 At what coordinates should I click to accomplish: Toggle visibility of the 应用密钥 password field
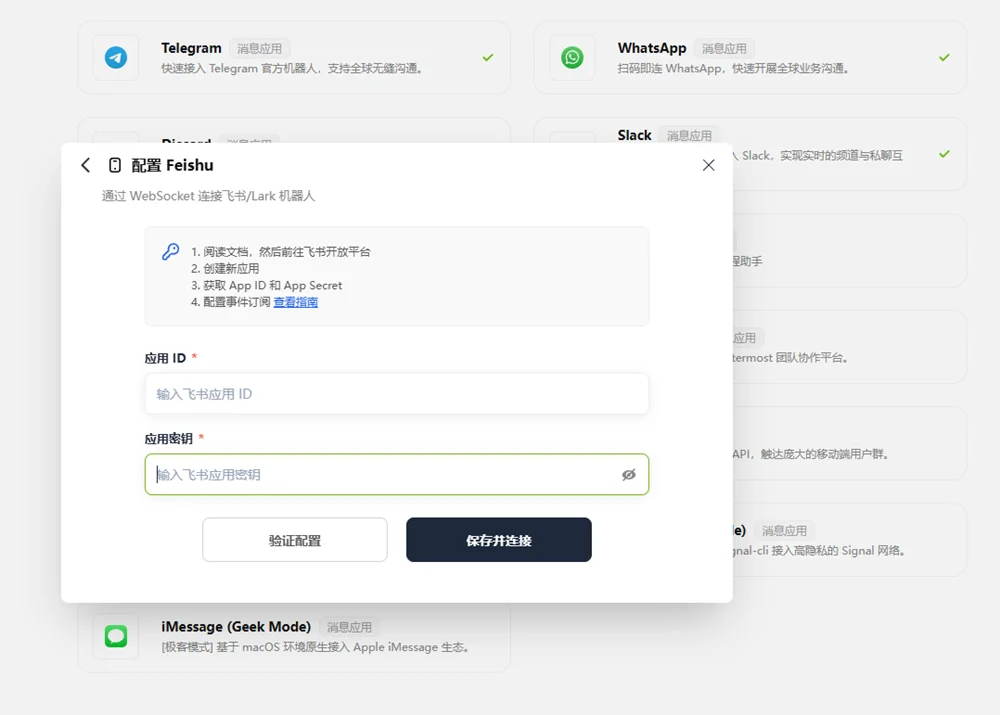pos(629,475)
